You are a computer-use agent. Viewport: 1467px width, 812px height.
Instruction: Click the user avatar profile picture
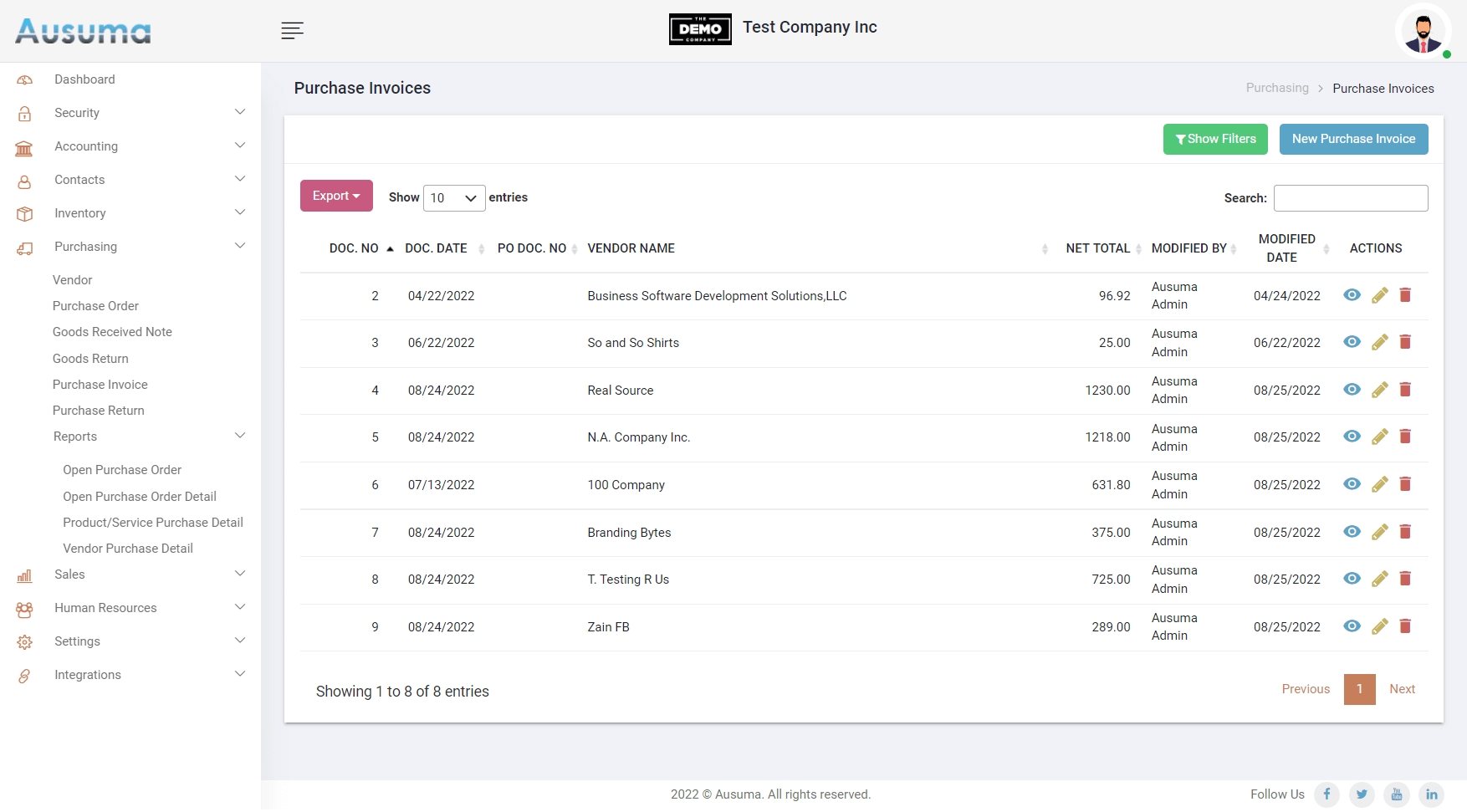coord(1423,32)
